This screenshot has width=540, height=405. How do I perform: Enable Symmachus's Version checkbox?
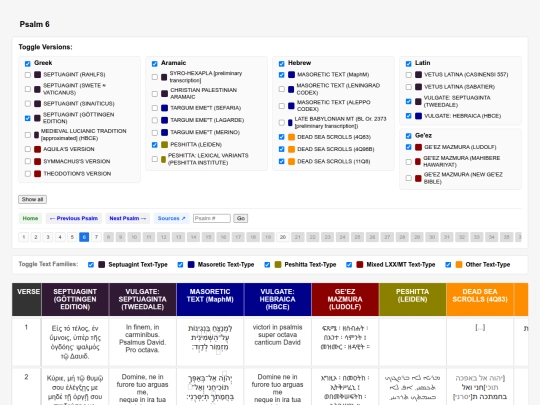click(x=28, y=161)
